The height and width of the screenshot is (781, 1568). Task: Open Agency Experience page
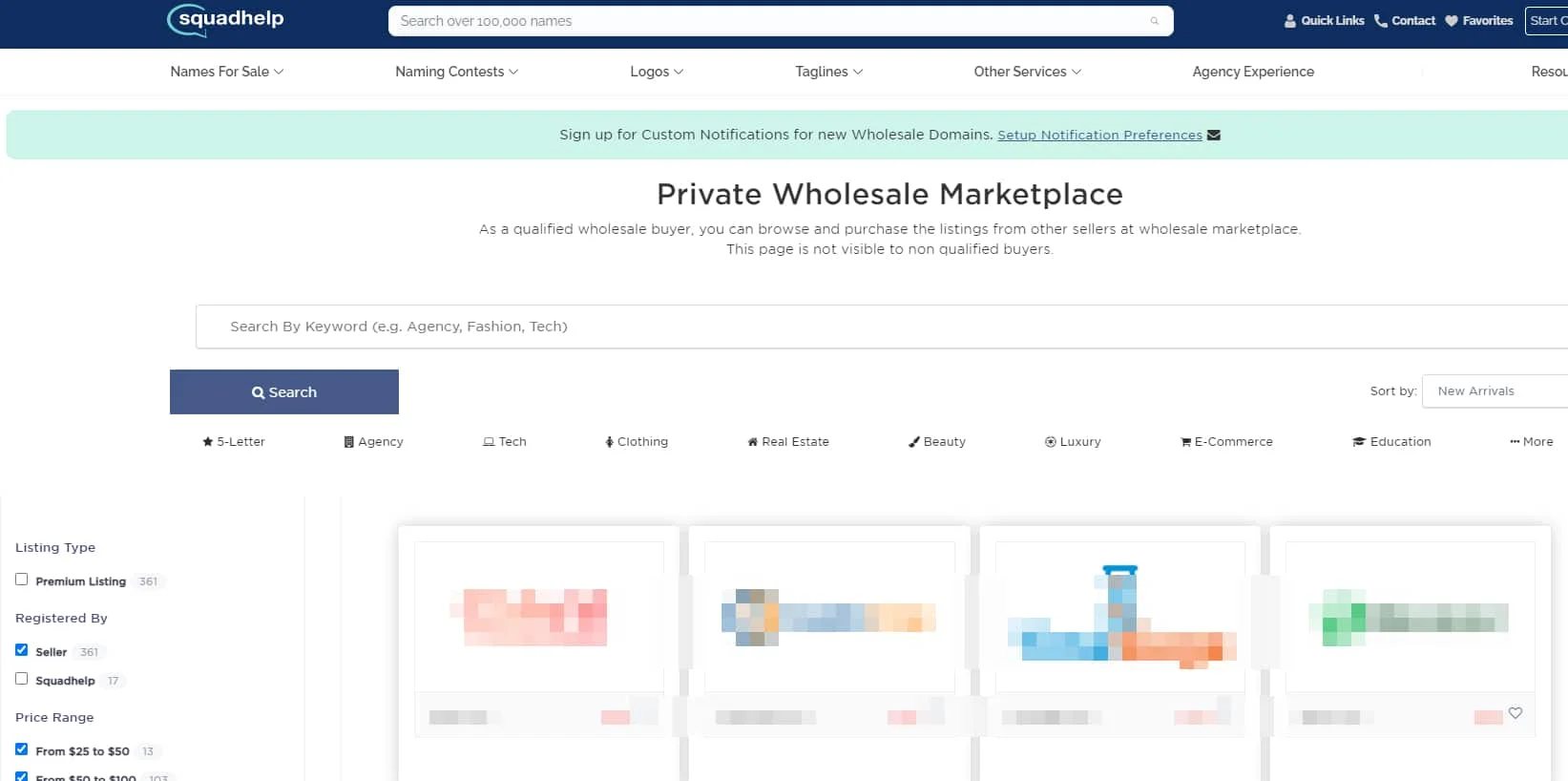coord(1253,72)
